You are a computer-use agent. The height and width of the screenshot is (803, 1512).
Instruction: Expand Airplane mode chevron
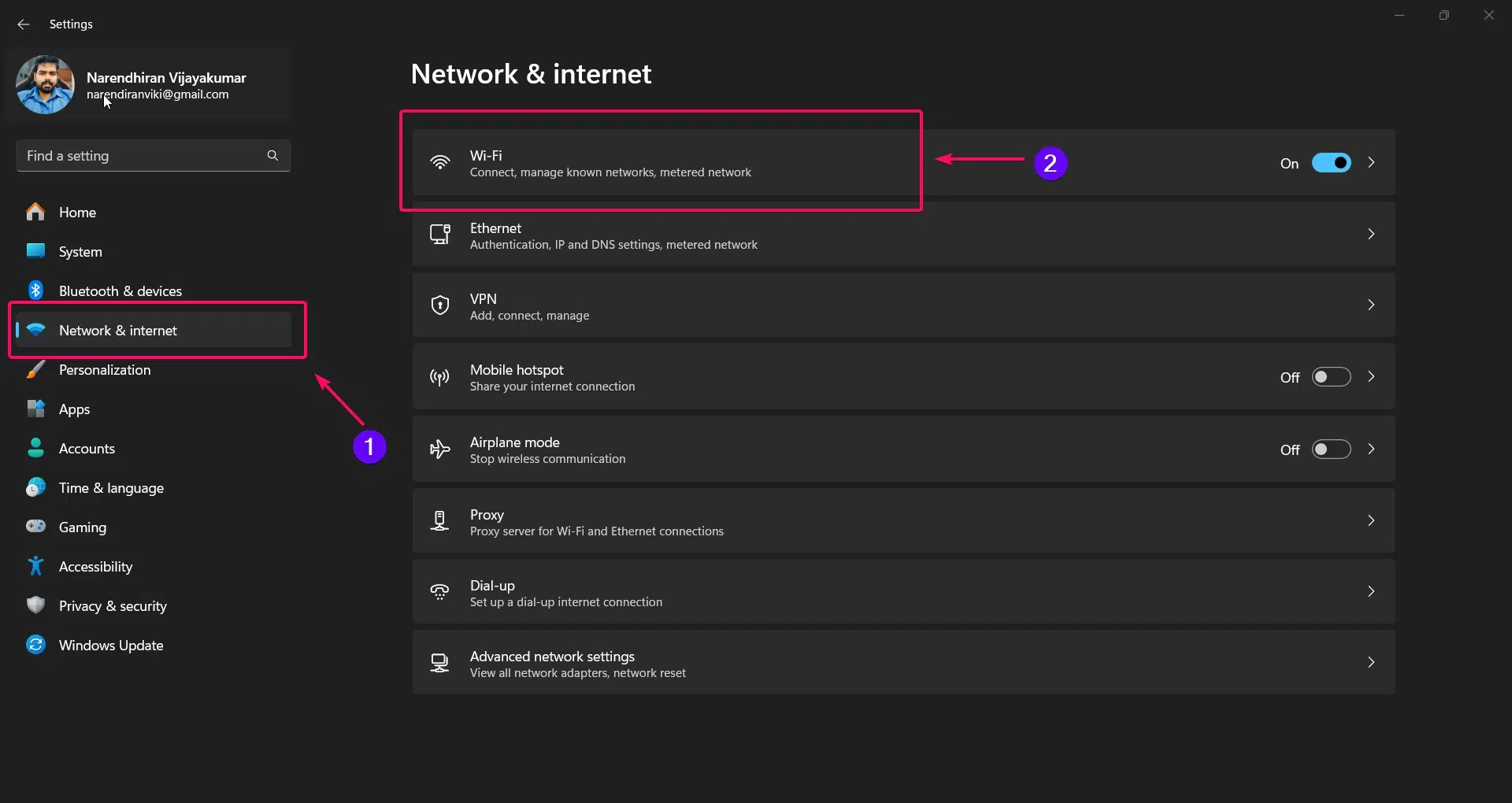pos(1371,449)
